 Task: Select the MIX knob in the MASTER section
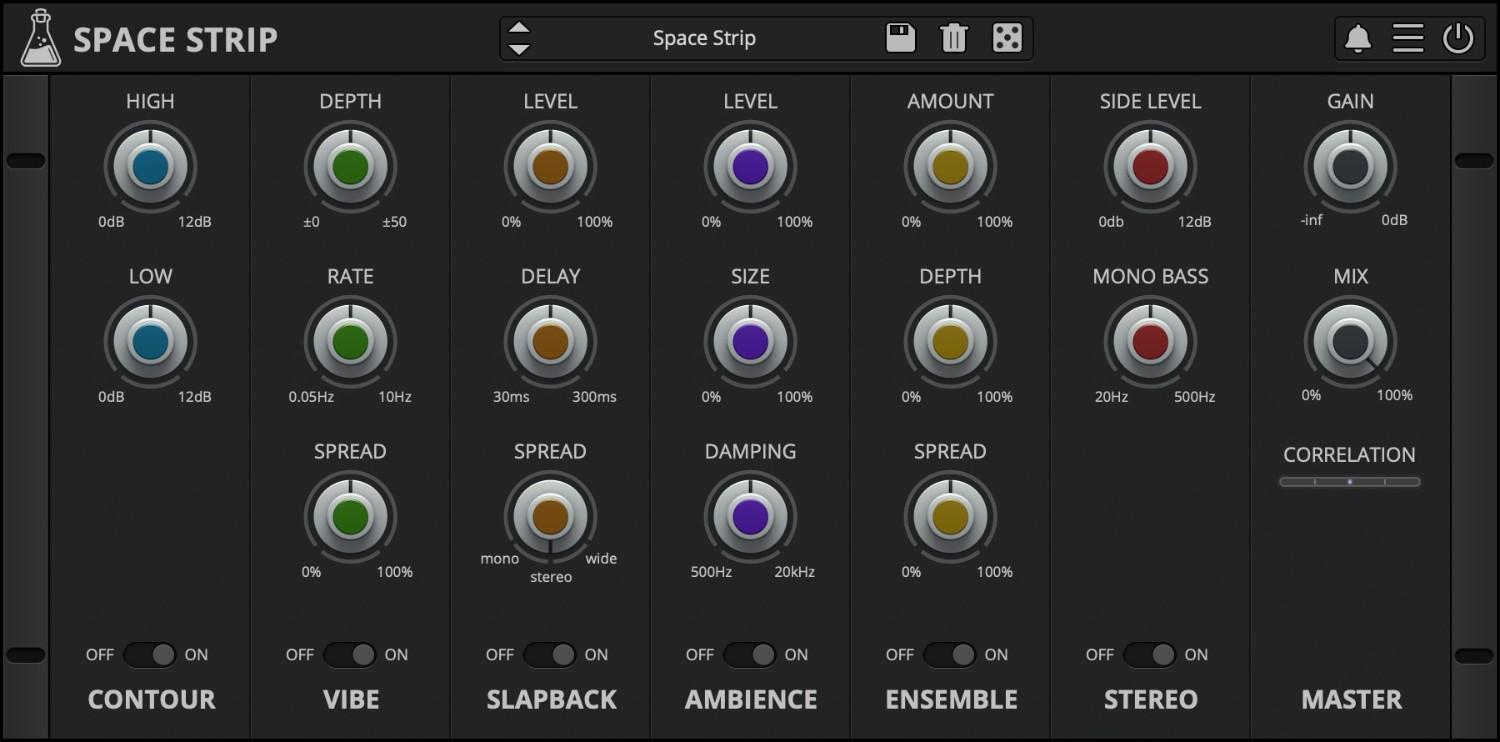[x=1350, y=342]
